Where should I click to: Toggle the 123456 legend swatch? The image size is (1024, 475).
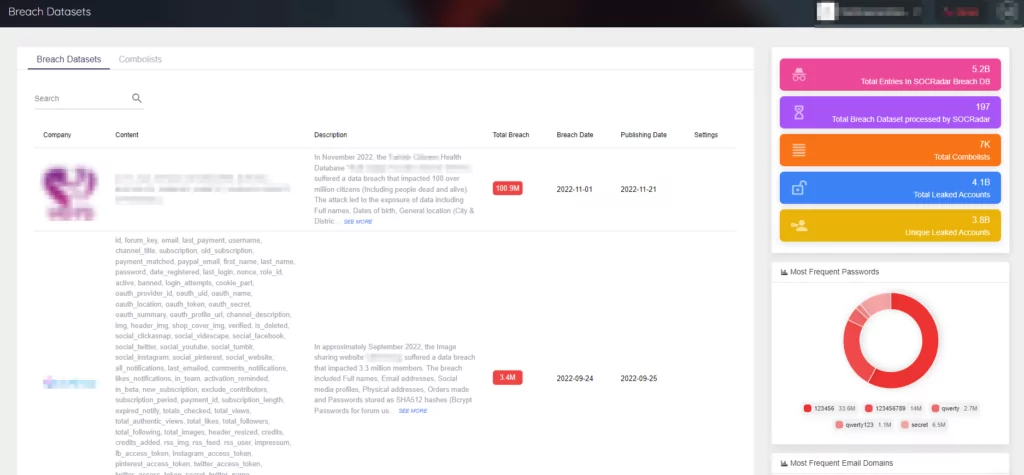tap(808, 408)
